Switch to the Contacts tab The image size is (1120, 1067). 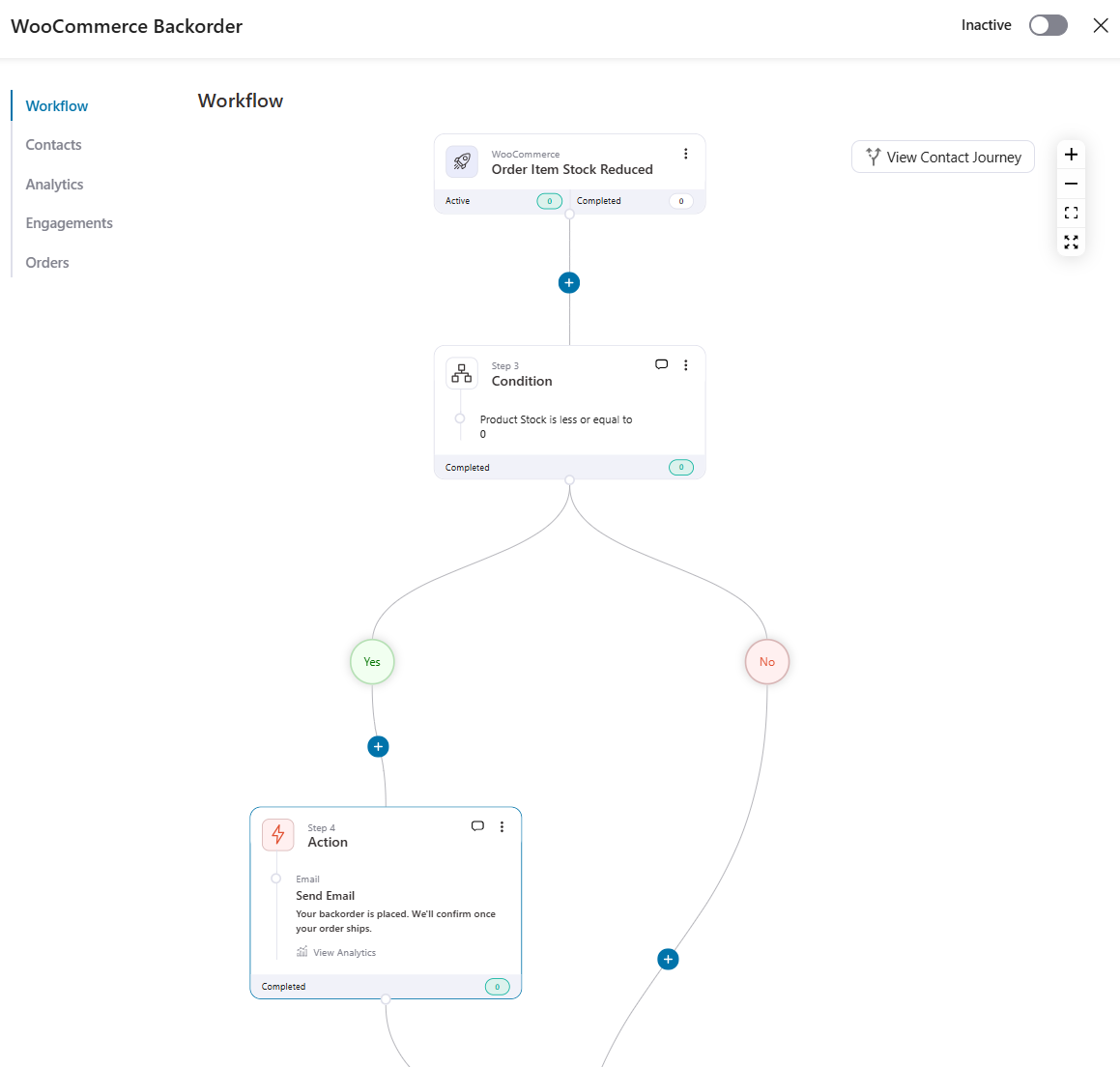(x=53, y=145)
